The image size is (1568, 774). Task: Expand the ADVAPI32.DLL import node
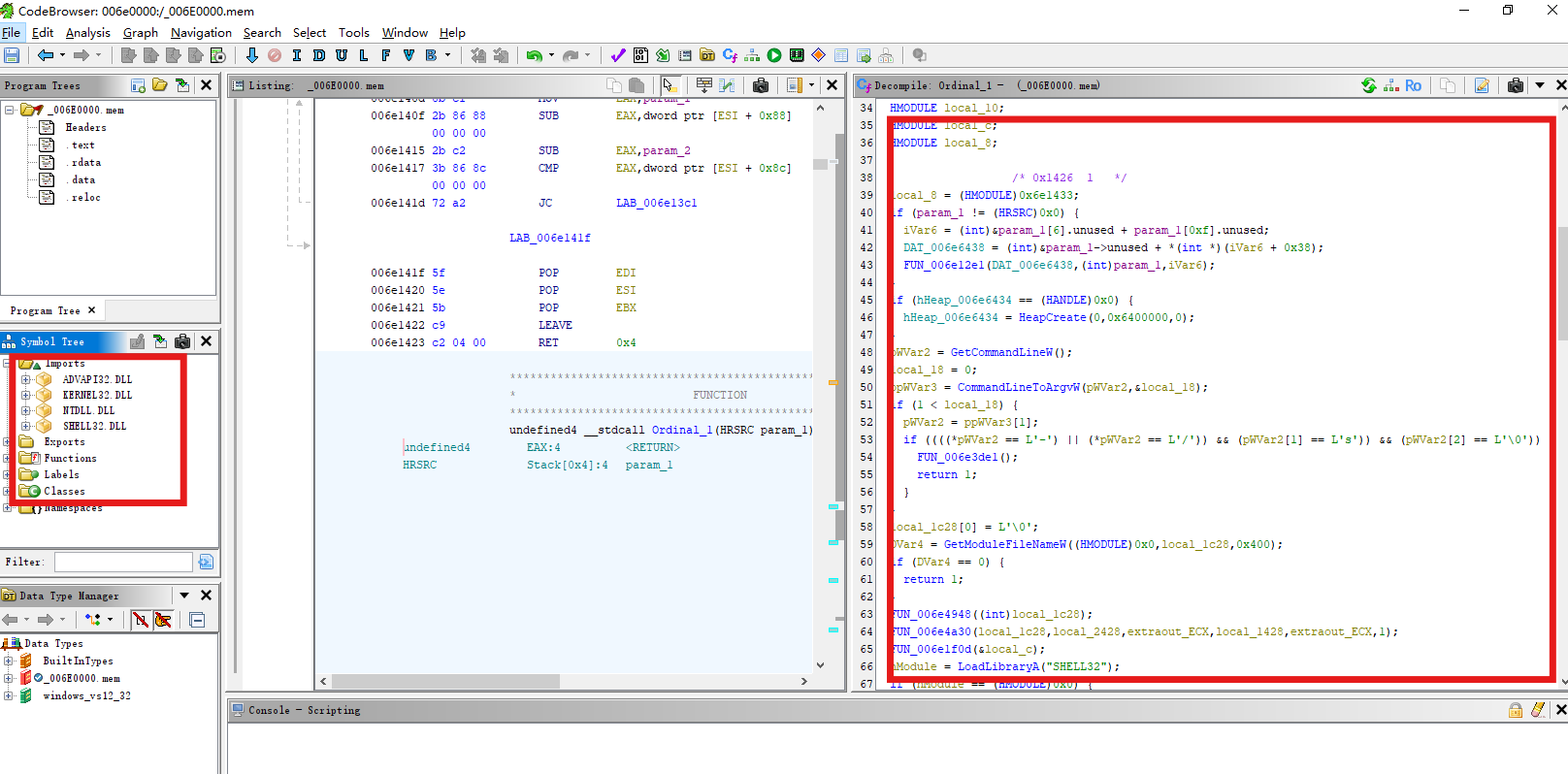25,379
